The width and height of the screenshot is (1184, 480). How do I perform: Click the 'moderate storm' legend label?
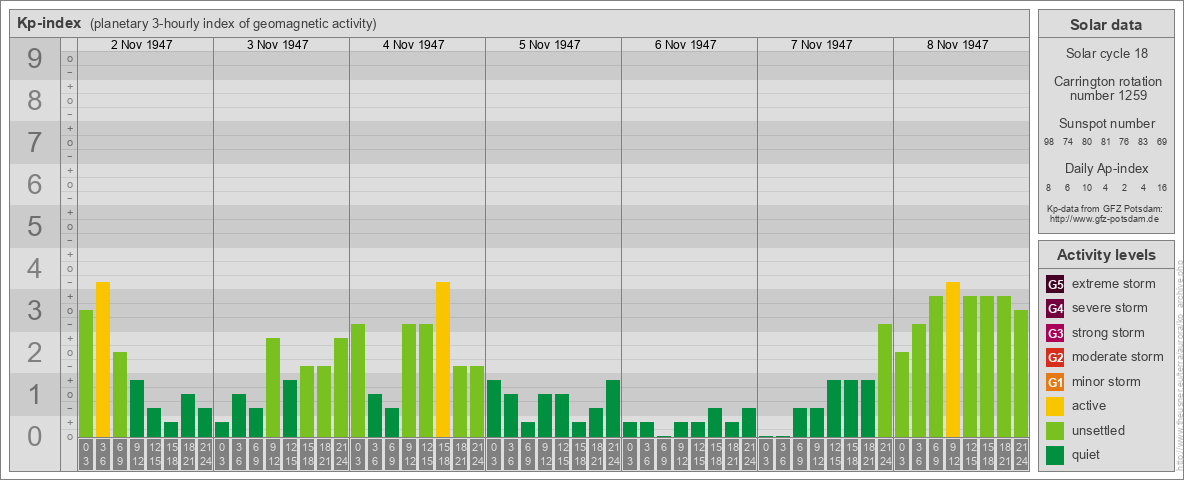[1118, 357]
